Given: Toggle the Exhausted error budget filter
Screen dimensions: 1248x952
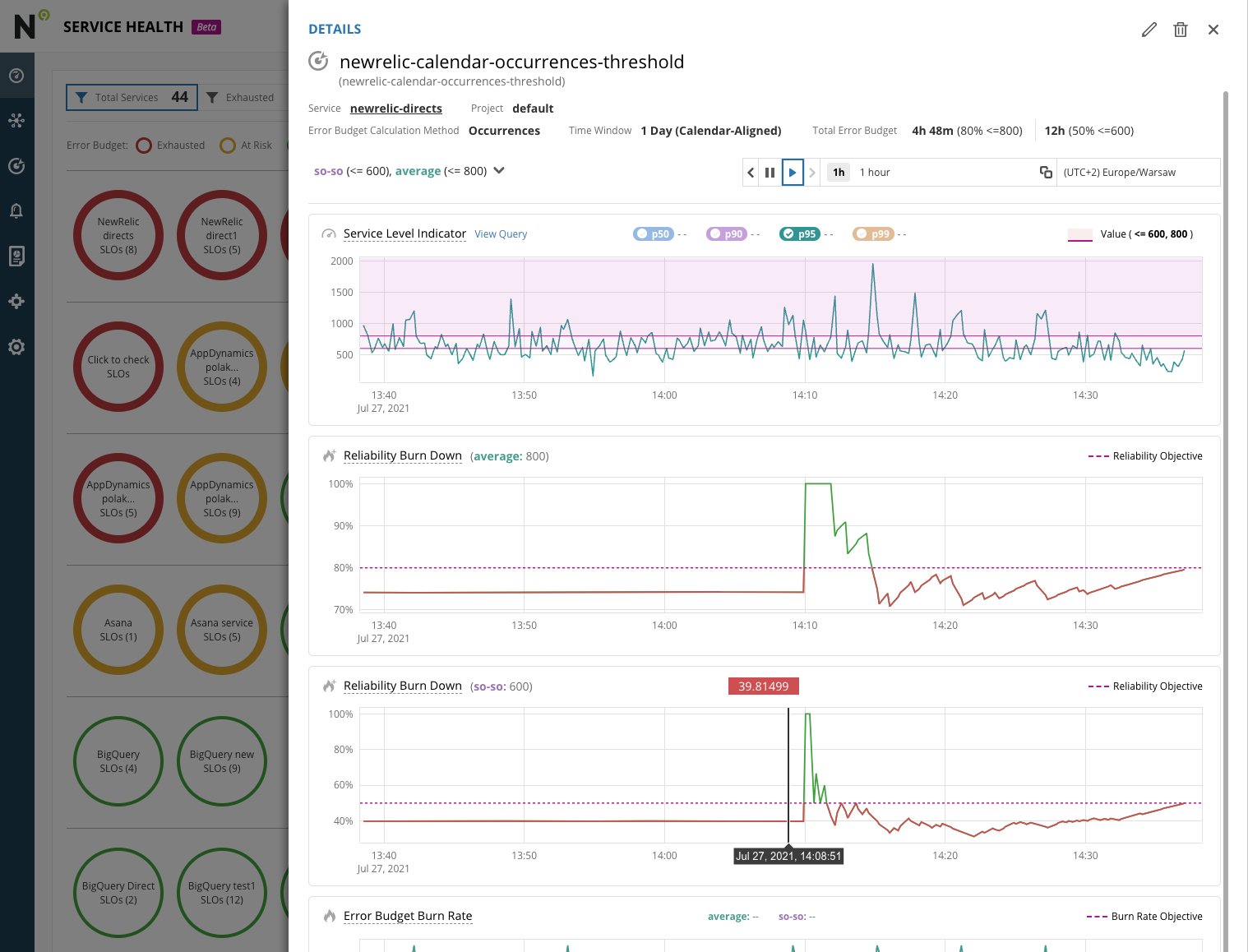Looking at the screenshot, I should 170,146.
